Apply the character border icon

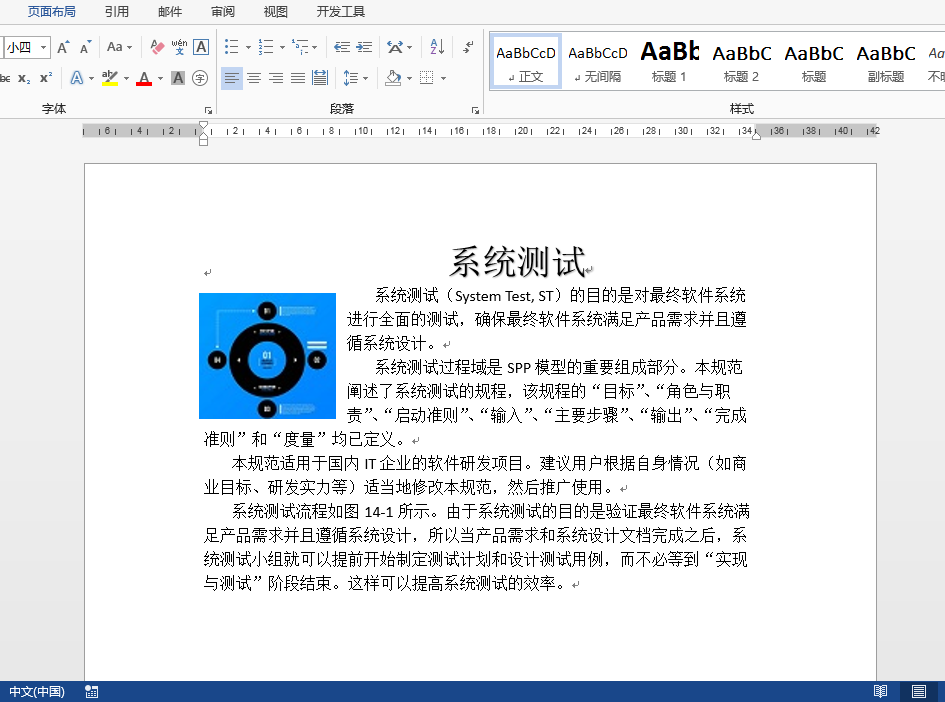203,48
